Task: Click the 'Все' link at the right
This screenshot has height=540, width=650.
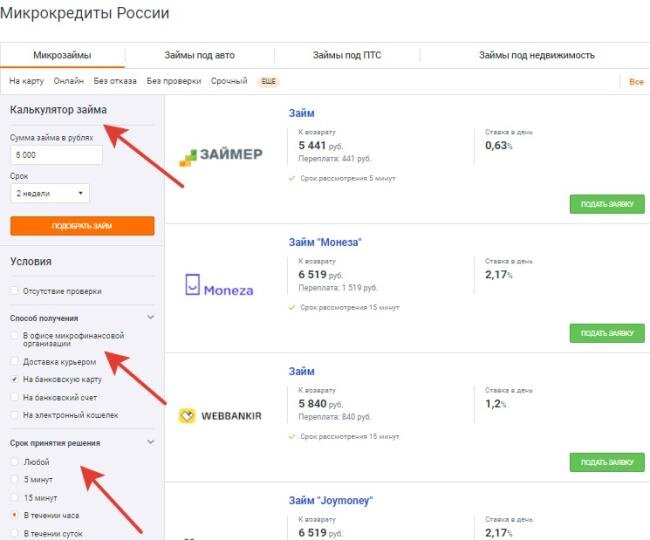Action: point(636,81)
